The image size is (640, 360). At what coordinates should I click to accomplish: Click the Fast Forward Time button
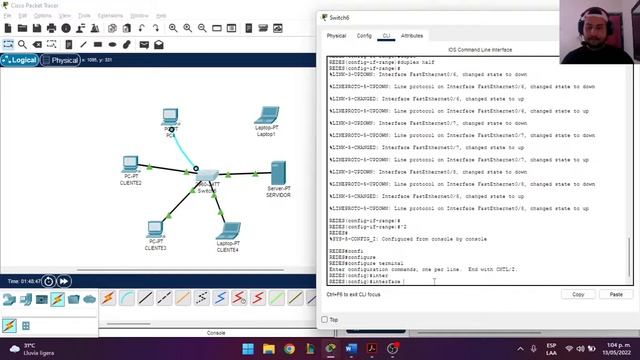(x=64, y=281)
